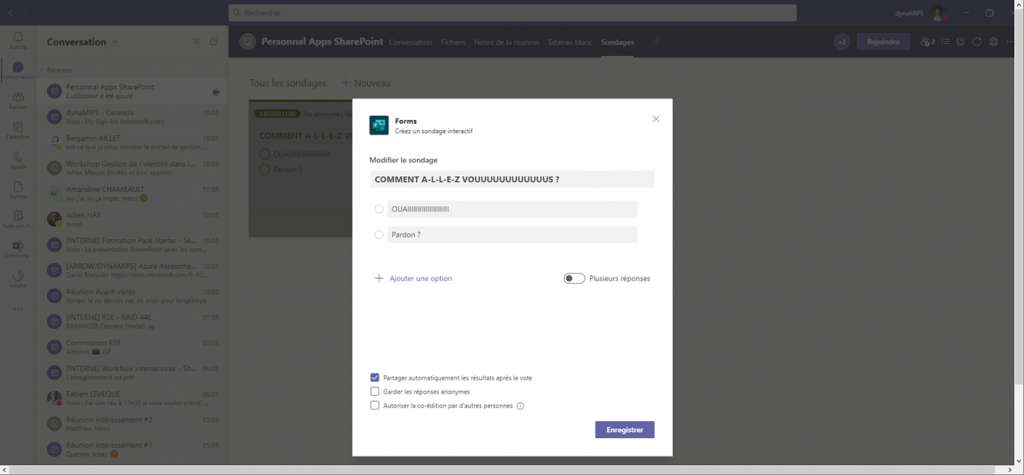Select the Conversation icon in the sidebar

(18, 68)
